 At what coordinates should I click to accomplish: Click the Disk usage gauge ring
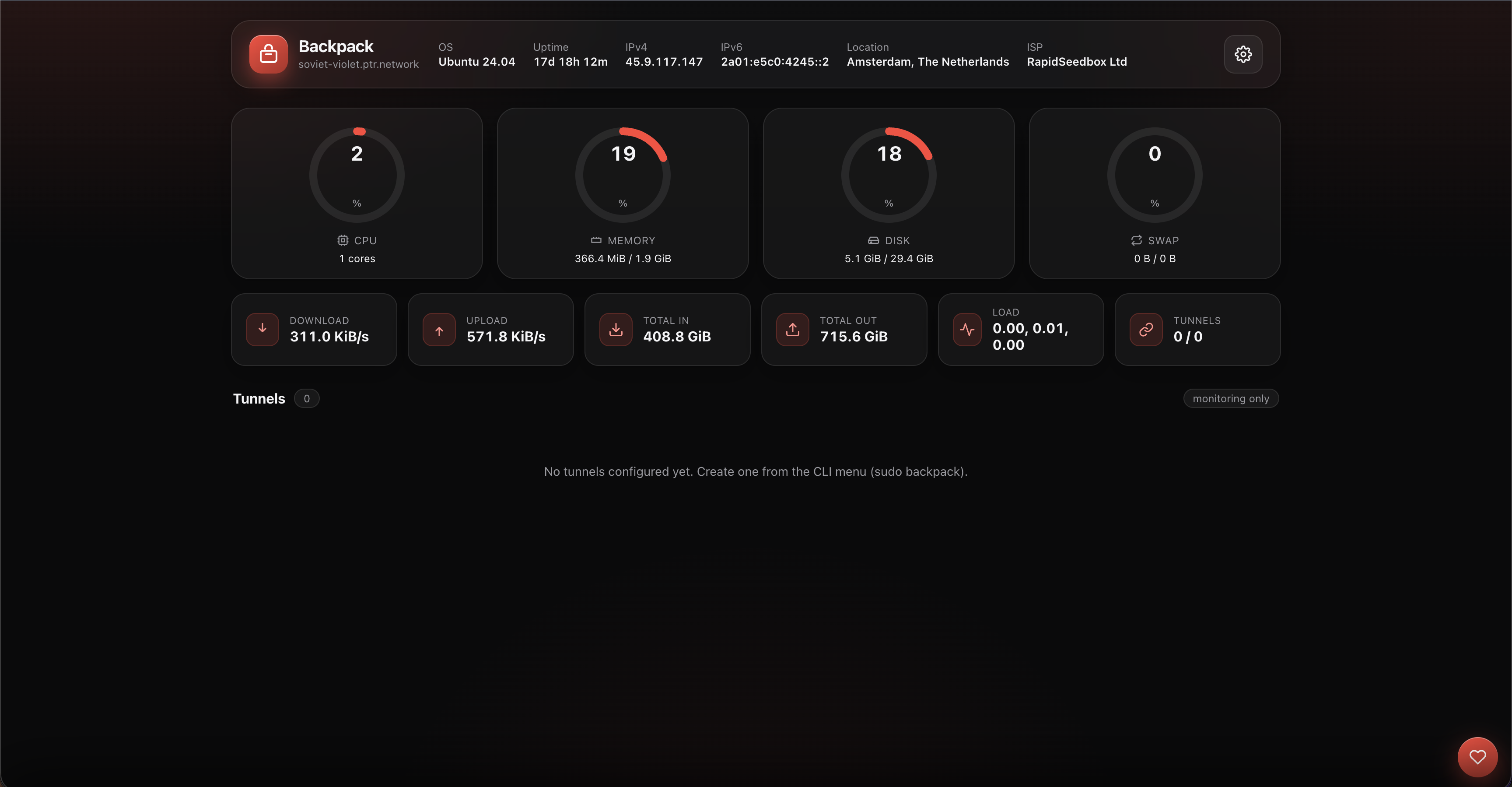(889, 175)
